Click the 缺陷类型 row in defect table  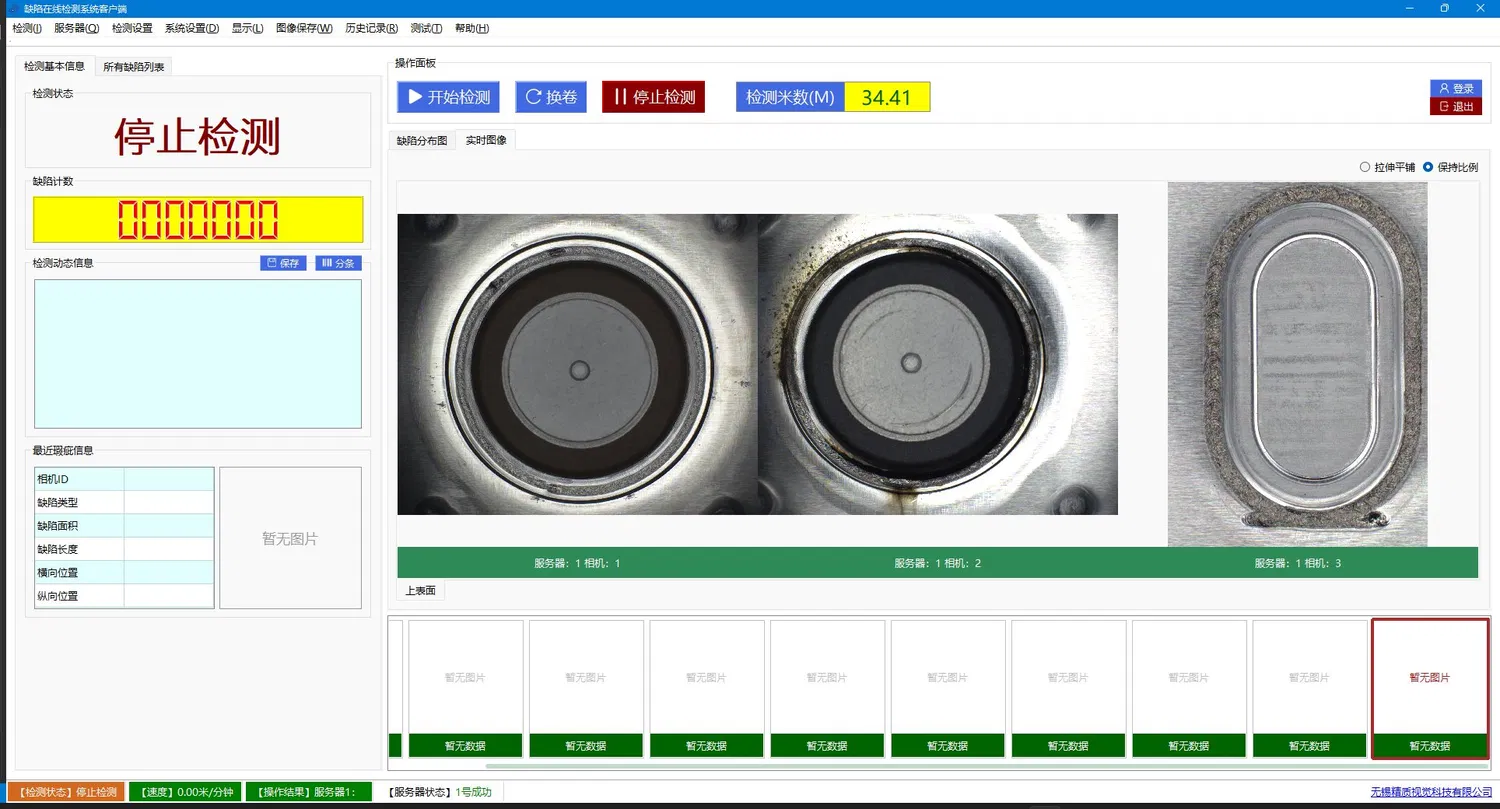[124, 502]
